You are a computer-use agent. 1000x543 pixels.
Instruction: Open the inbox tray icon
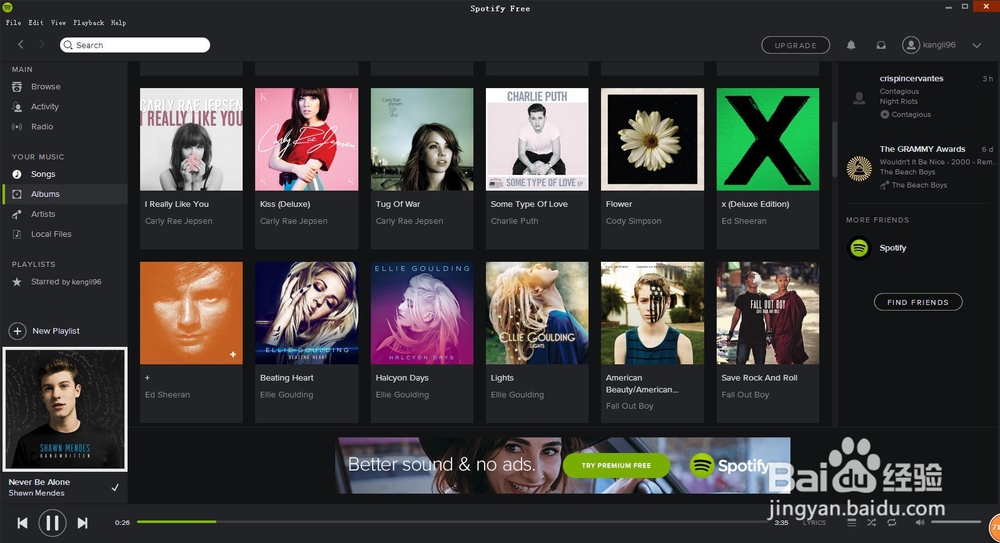[x=881, y=45]
